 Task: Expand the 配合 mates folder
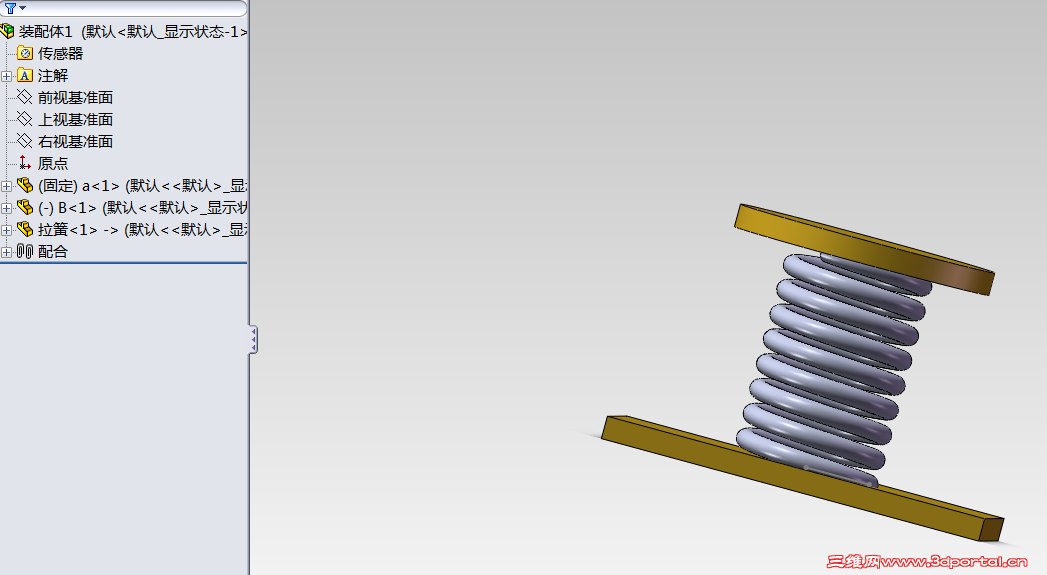click(x=7, y=252)
